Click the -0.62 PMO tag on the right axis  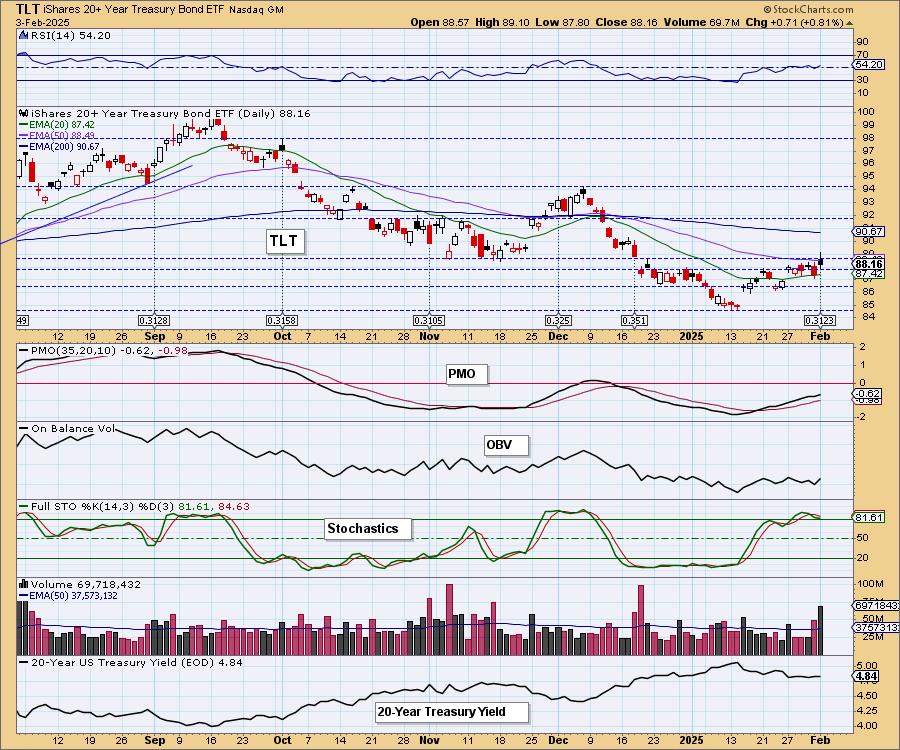coord(867,394)
